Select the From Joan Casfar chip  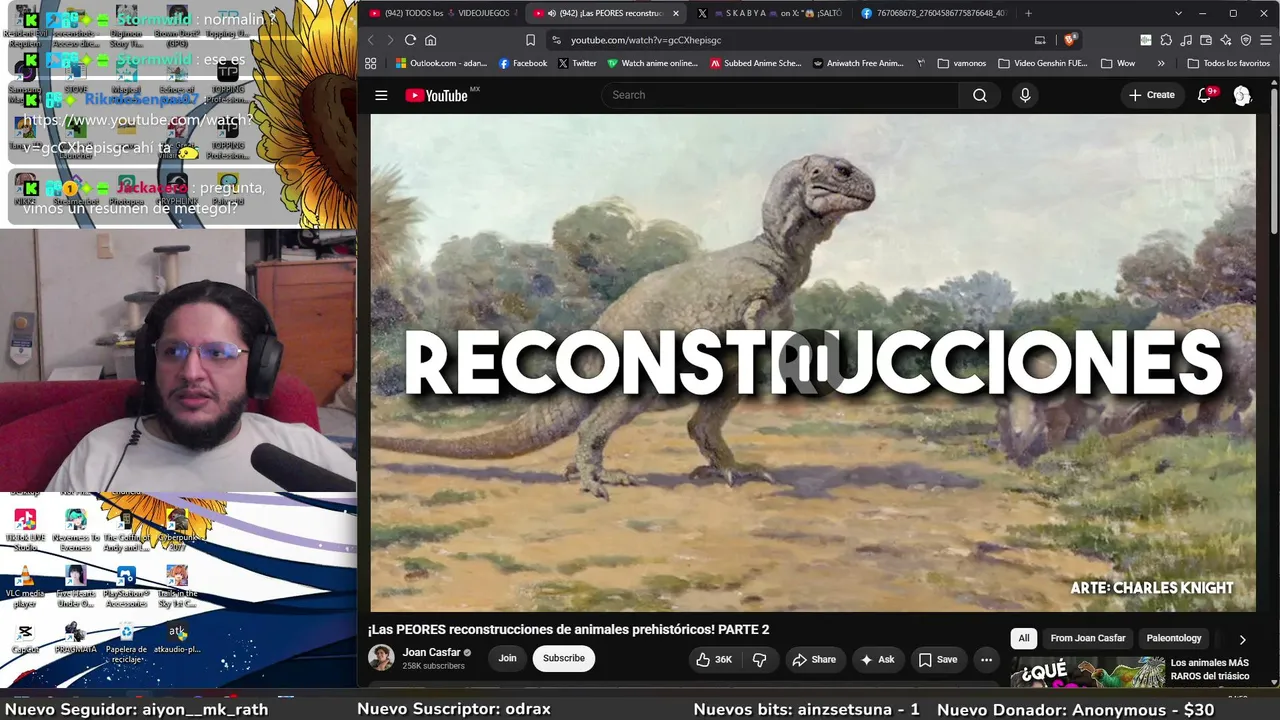tap(1088, 638)
